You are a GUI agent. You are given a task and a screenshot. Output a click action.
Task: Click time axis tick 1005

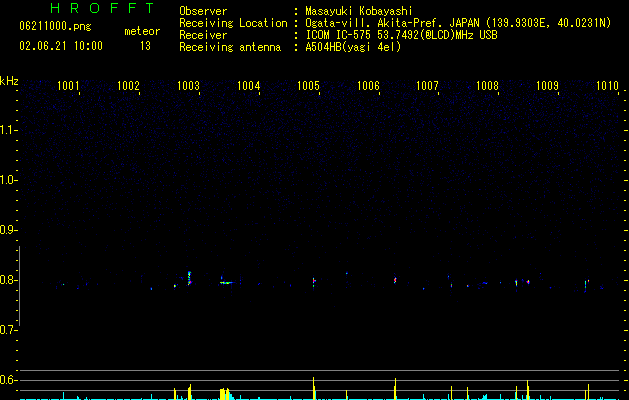tap(308, 86)
